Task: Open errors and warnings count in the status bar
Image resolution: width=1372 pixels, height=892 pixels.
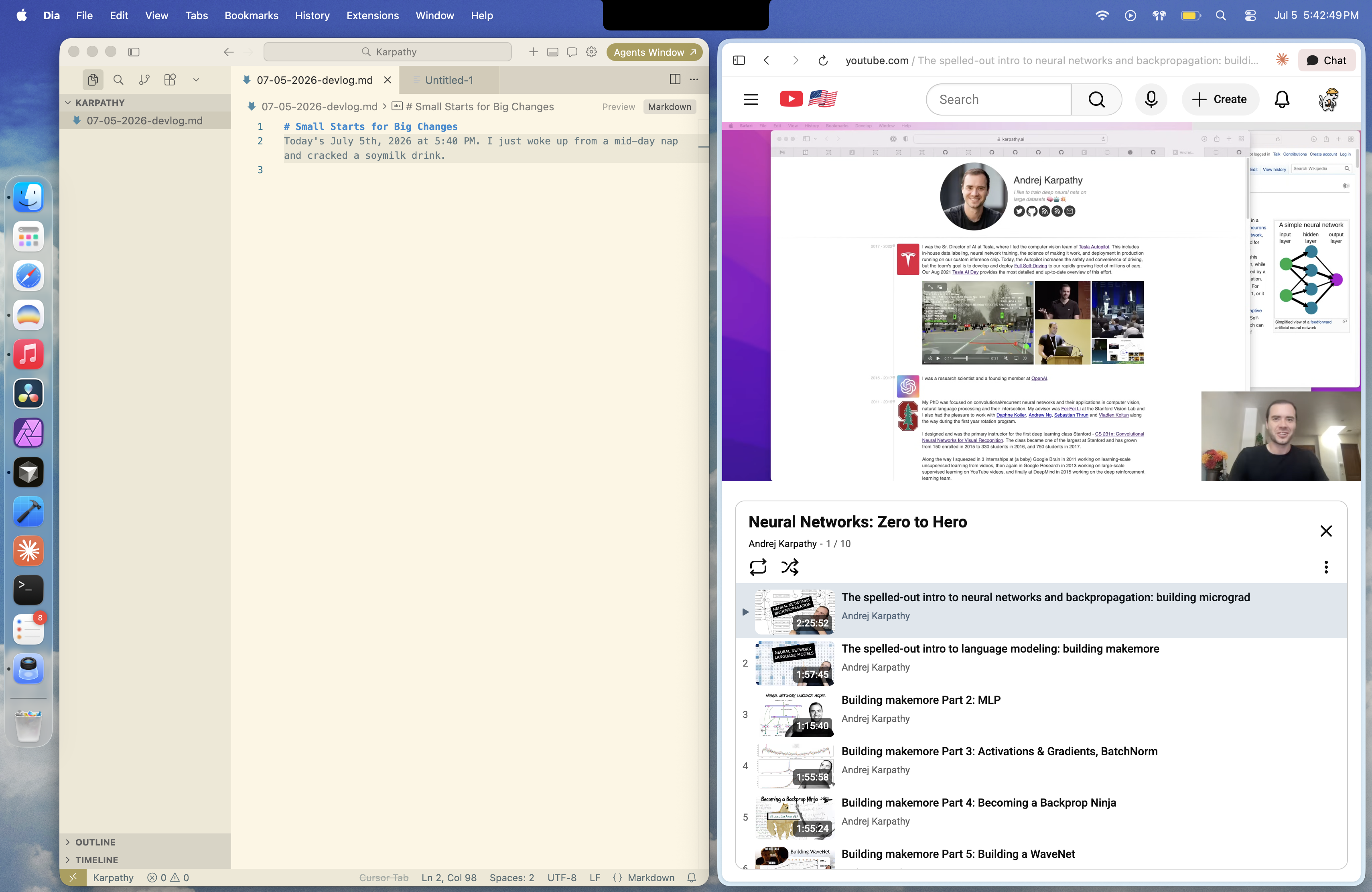Action: coord(168,877)
